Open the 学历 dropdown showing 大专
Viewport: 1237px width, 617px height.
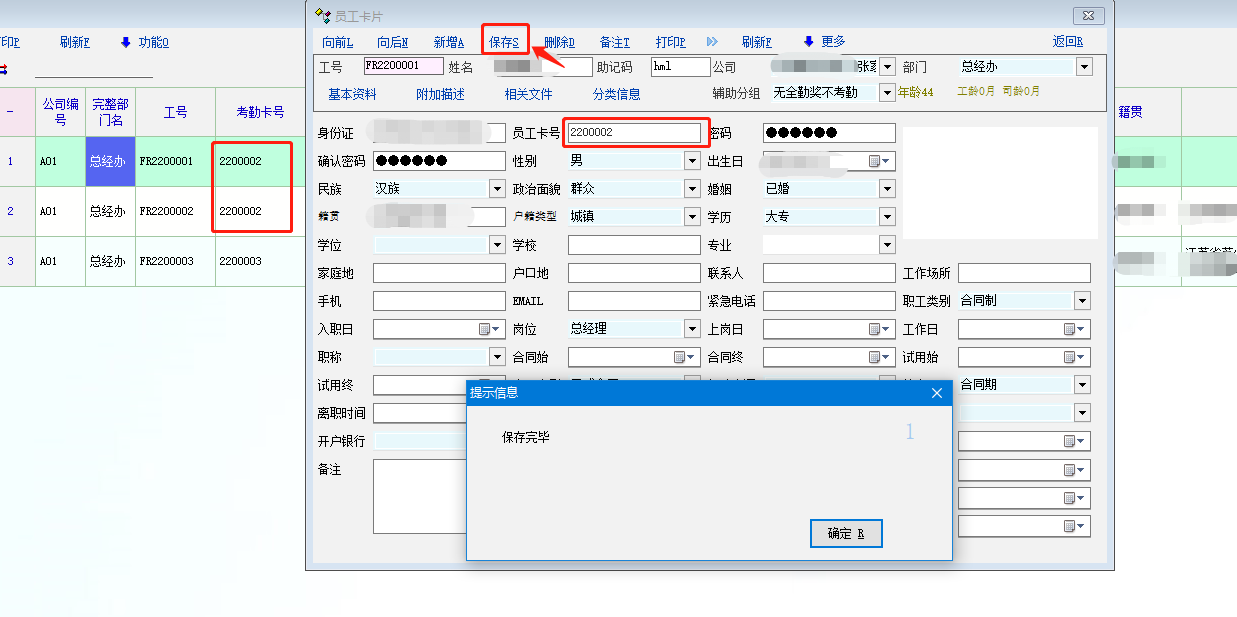tap(887, 217)
